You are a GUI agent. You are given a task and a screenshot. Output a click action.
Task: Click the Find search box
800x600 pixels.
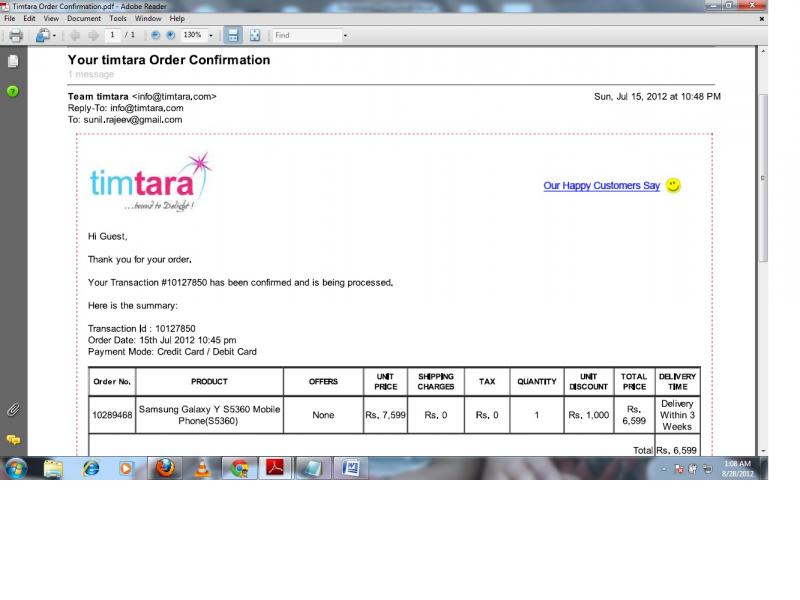pos(307,35)
